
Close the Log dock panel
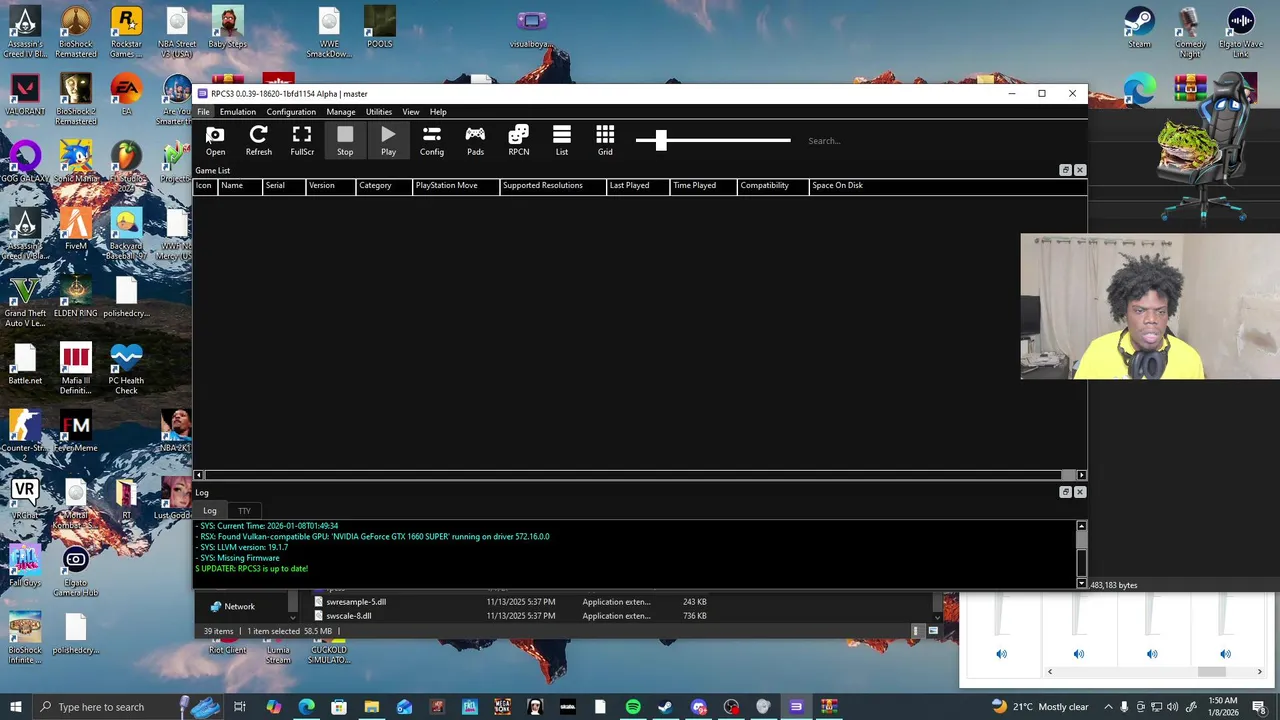tap(1079, 492)
